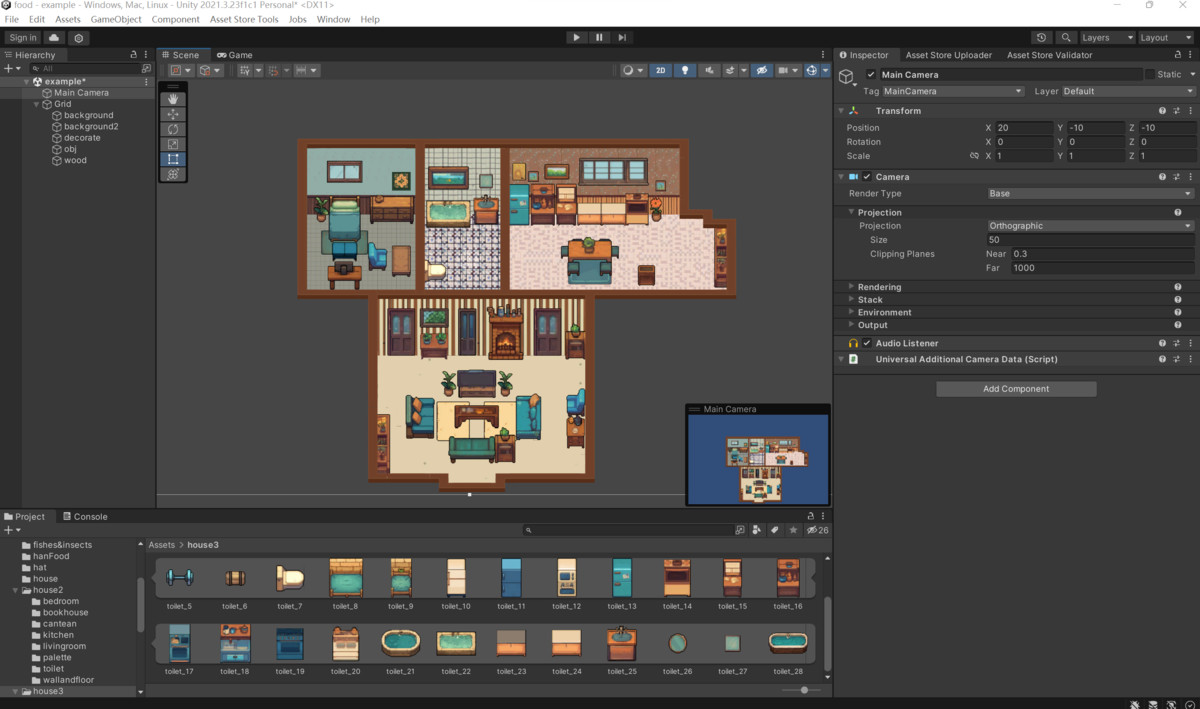Enable the Static checkbox
Screen dimensions: 1200x709
pos(1148,75)
